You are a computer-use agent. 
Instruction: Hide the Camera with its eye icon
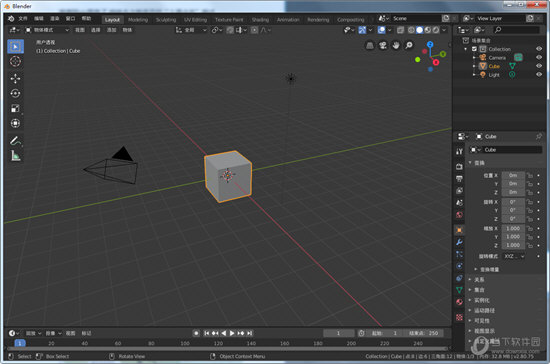539,57
